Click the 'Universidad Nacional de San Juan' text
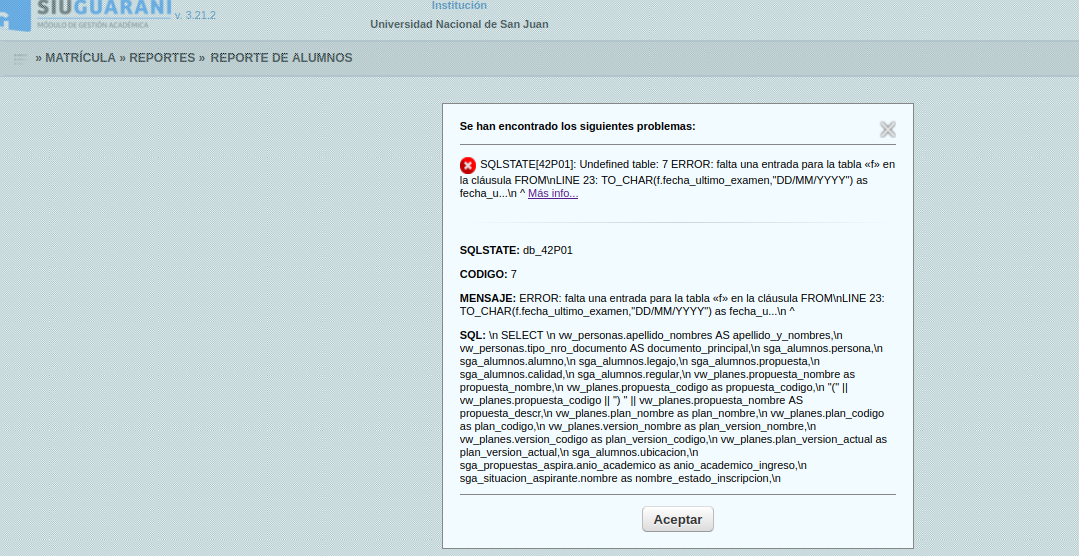 (x=459, y=25)
